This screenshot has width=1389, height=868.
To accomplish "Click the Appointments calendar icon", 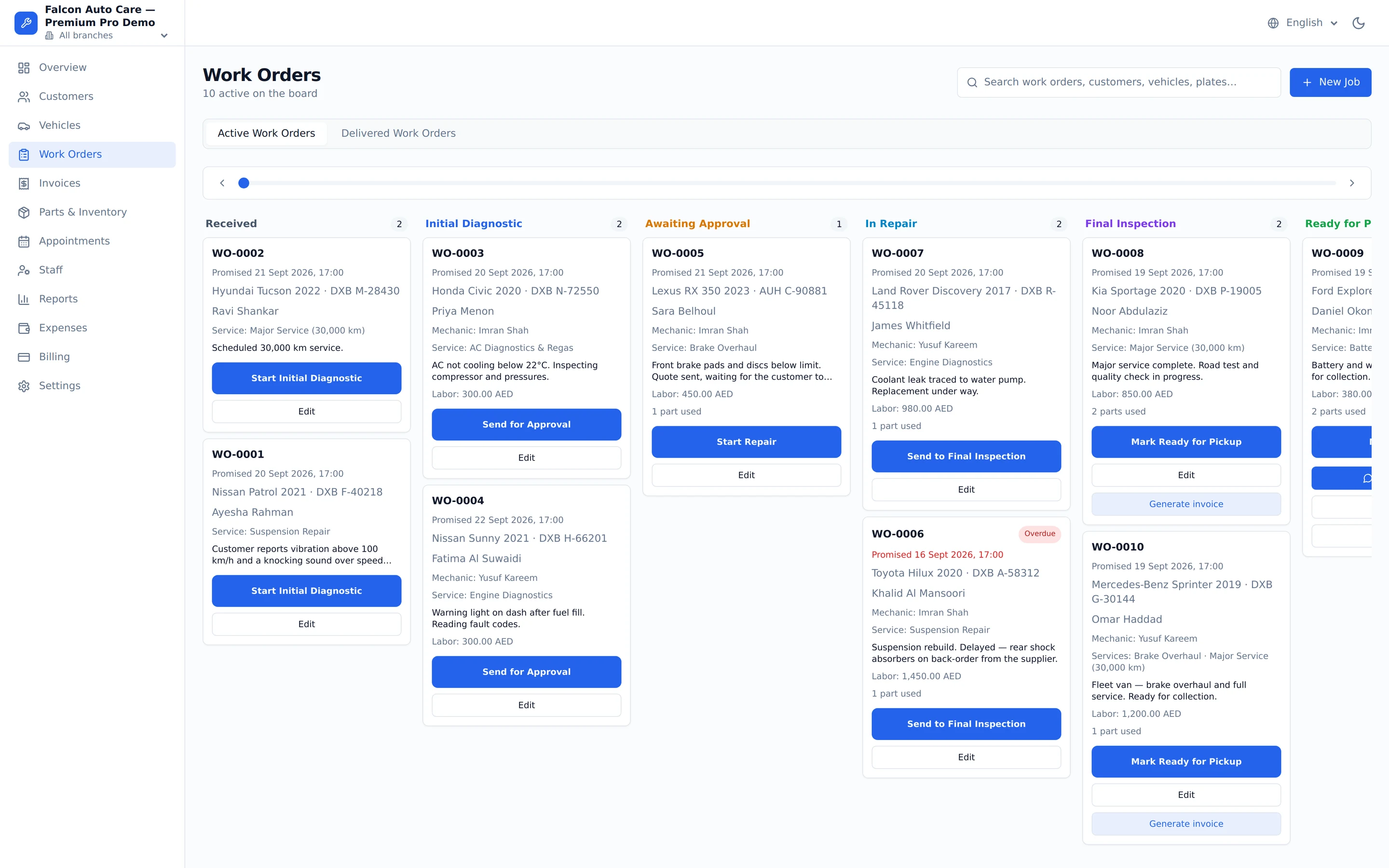I will point(24,241).
